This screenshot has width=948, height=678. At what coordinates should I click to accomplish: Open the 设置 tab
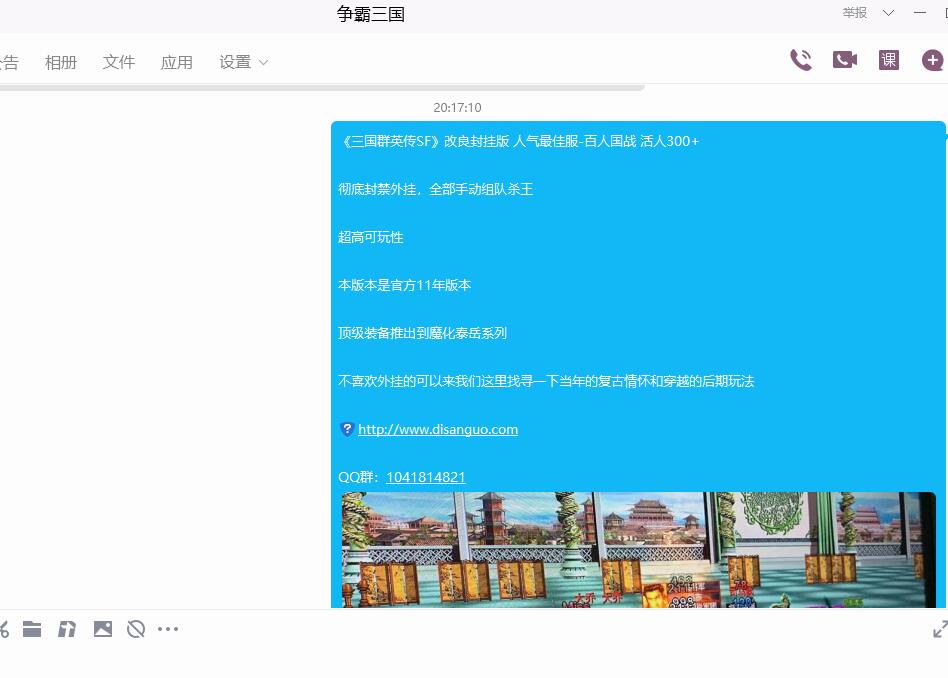point(235,62)
